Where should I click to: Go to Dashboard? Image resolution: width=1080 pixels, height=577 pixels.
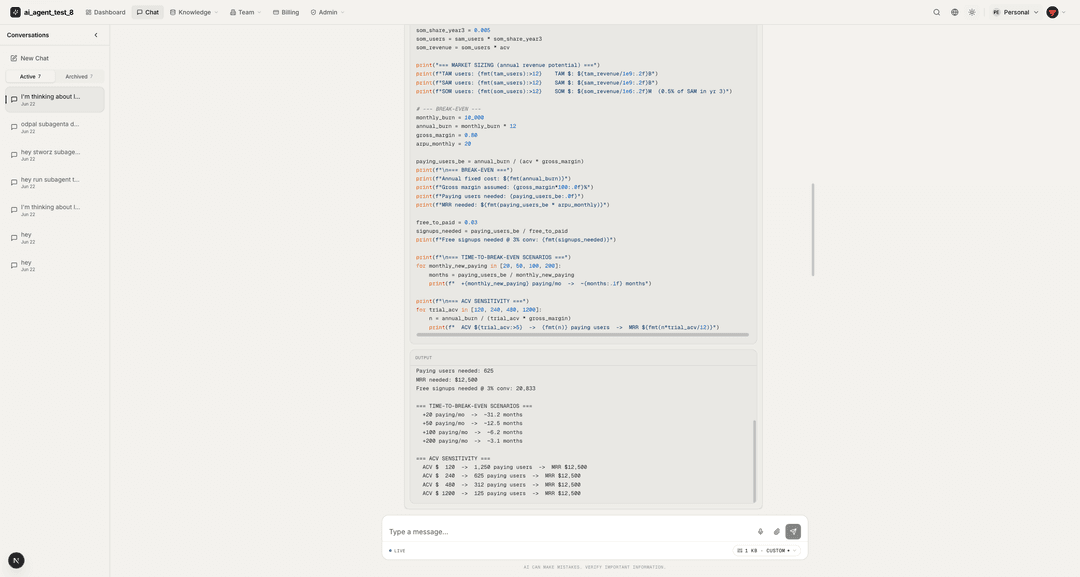[105, 12]
